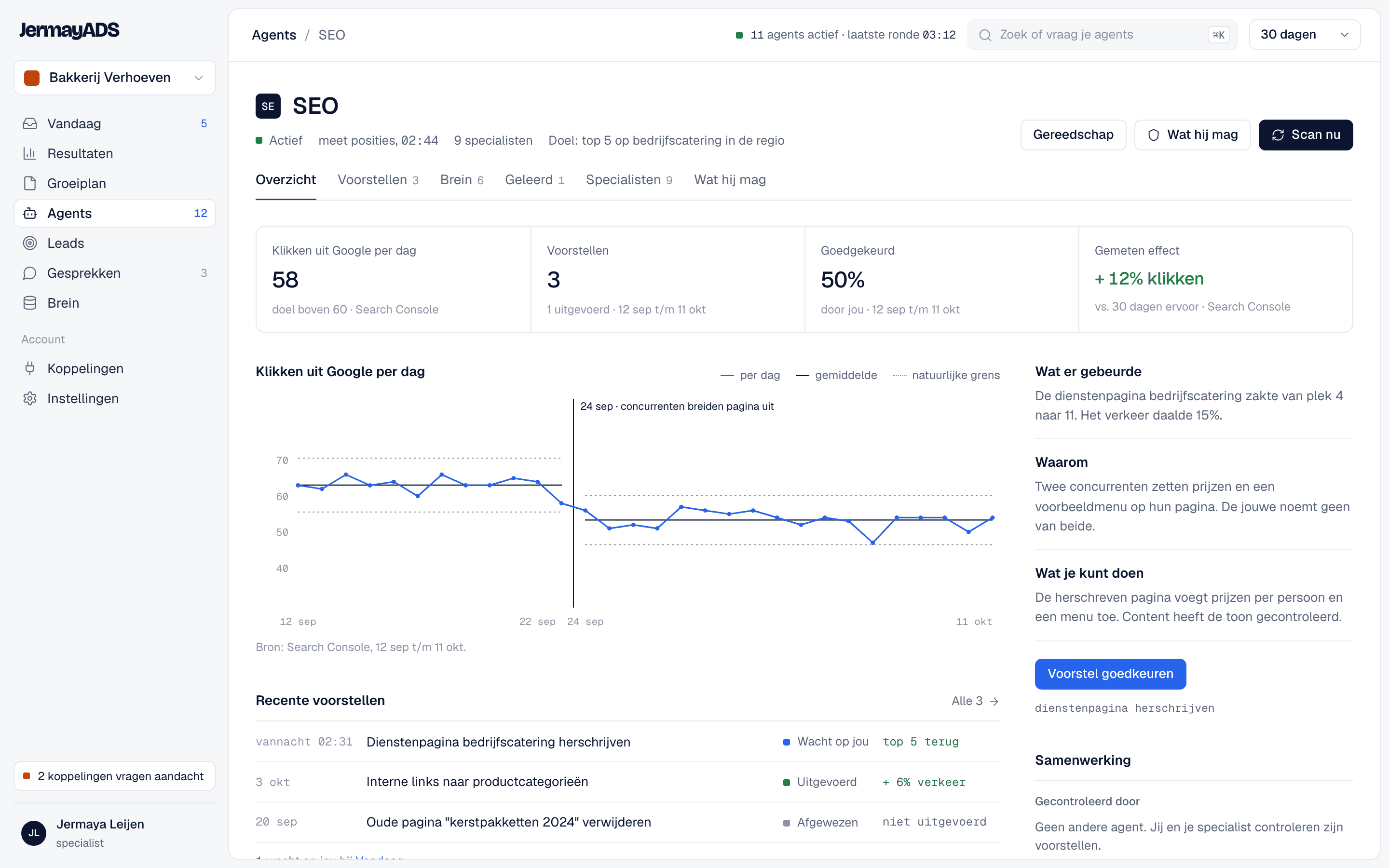1389x868 pixels.
Task: Open 2 koppelingen vragen aandacht notice
Action: click(x=115, y=776)
